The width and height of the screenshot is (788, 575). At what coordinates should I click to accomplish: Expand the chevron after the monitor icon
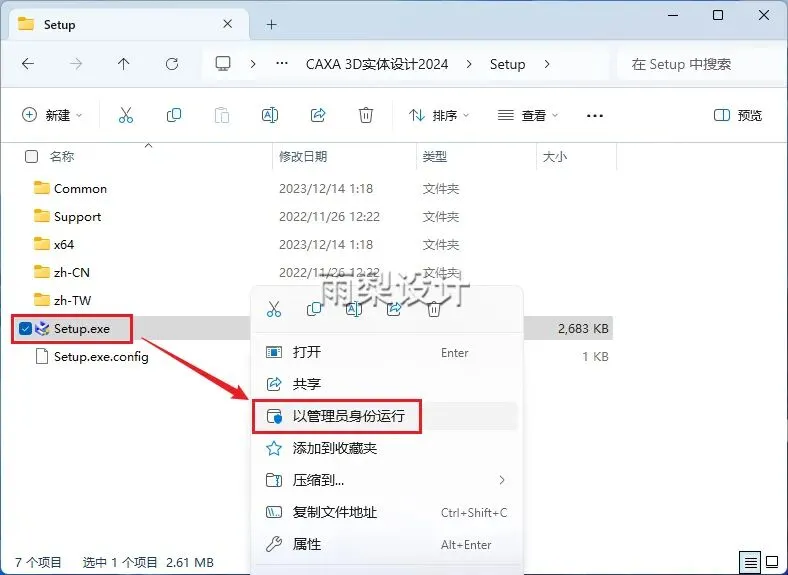[253, 64]
